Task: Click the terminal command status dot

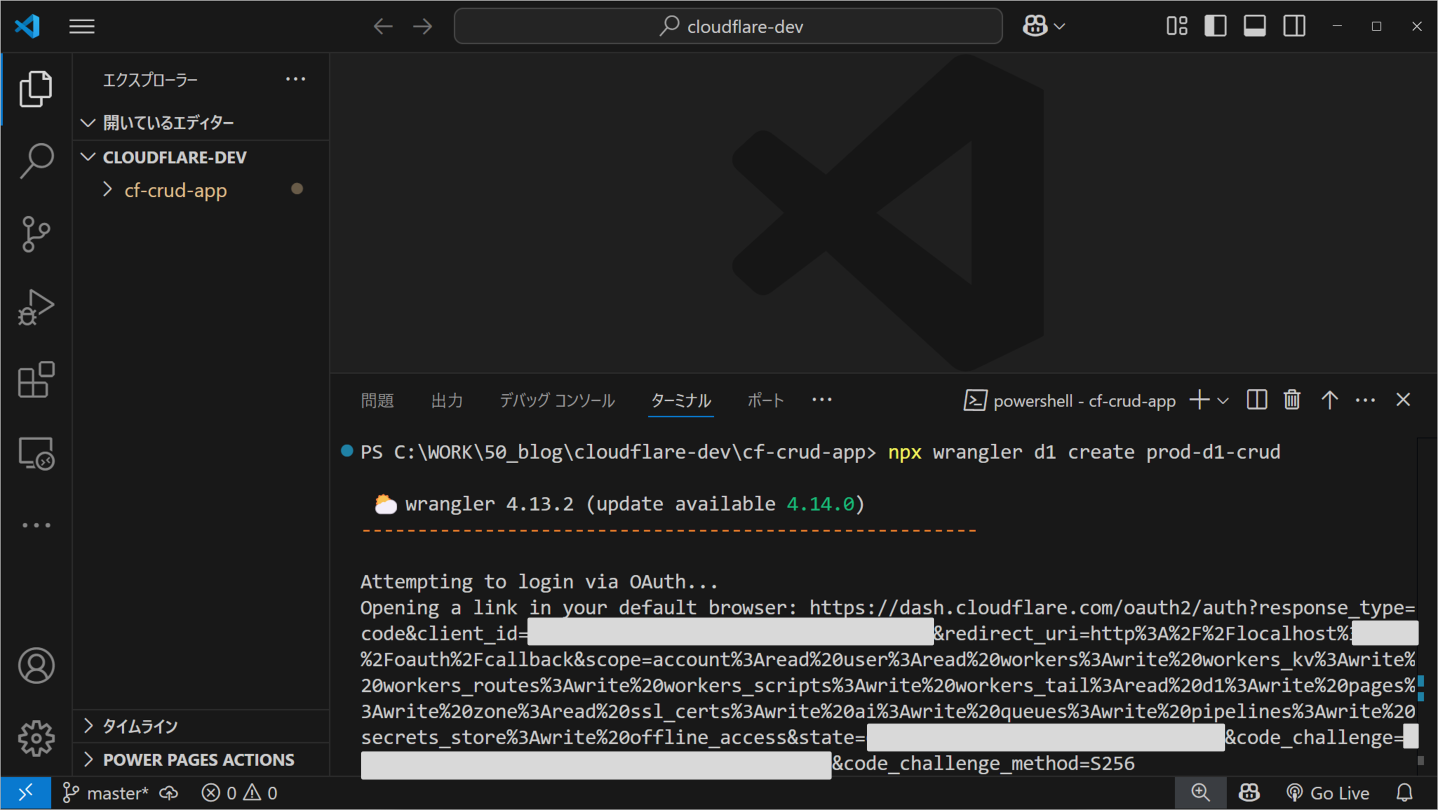Action: 347,451
